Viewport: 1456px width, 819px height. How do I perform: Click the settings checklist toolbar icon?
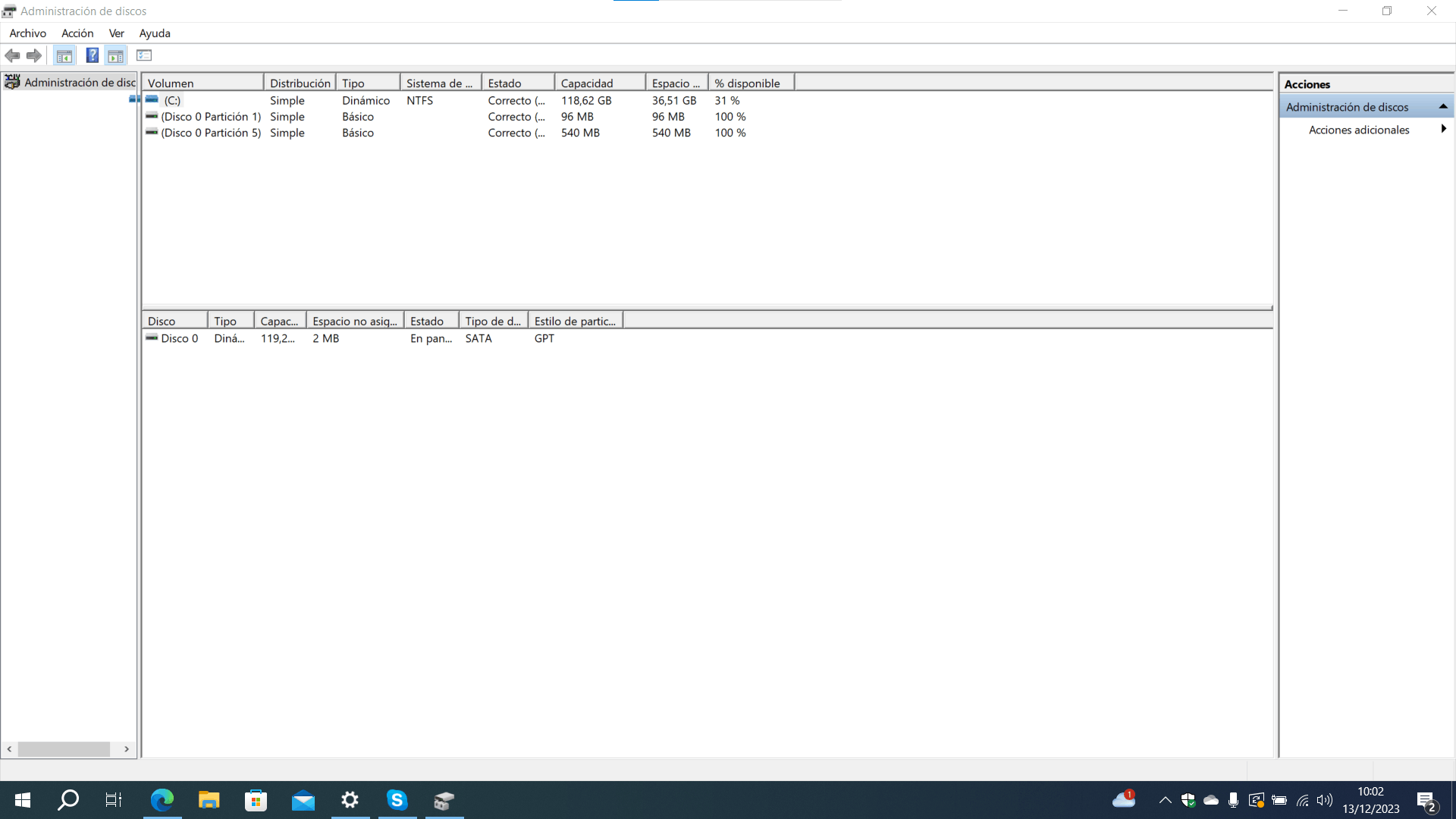[144, 55]
